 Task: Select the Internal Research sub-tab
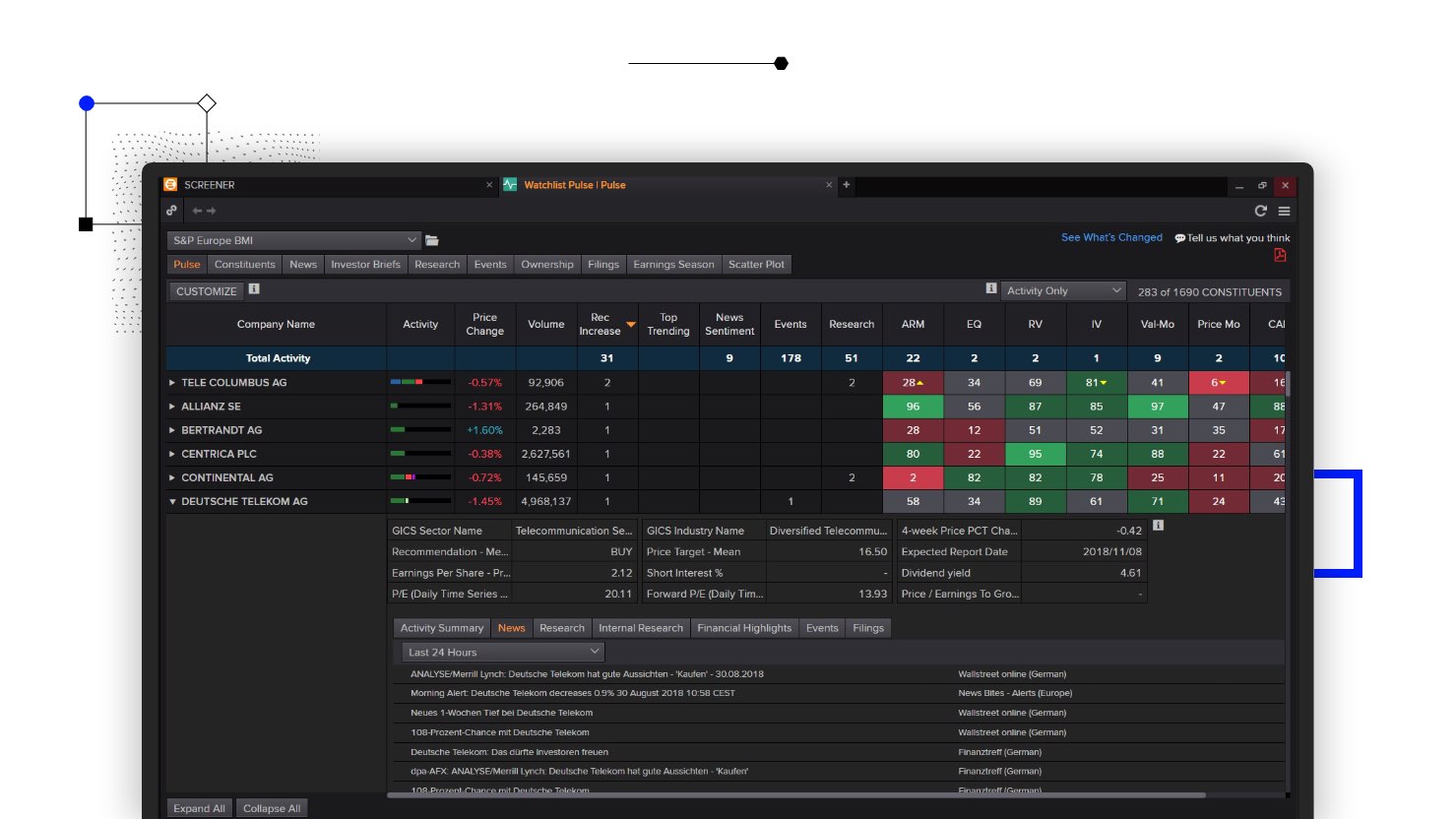tap(640, 628)
